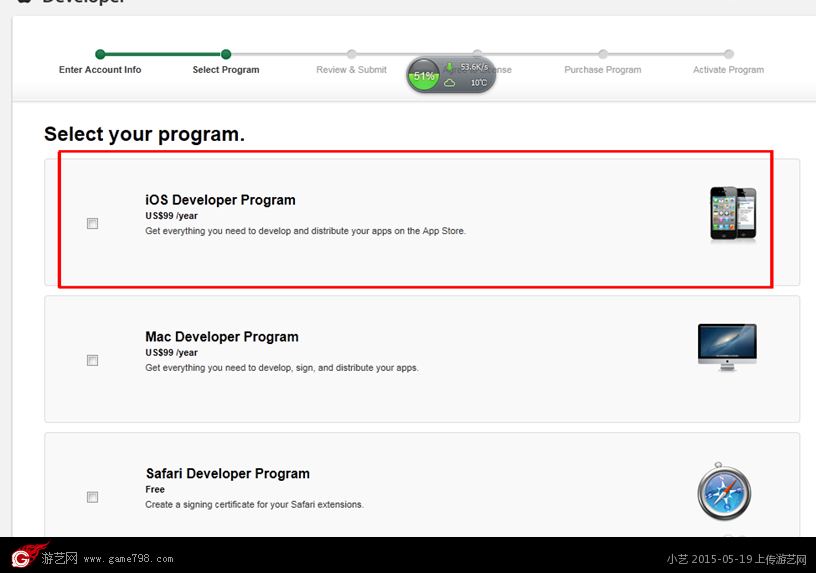Click the develop, sign, and distribute description
816x573 pixels.
(282, 368)
